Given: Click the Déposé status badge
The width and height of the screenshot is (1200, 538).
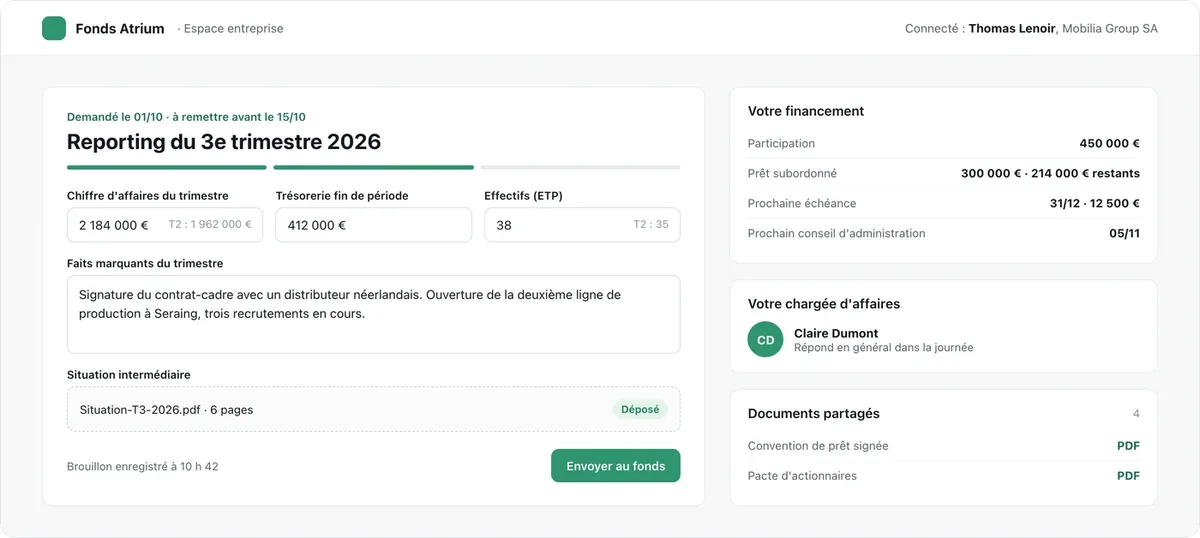Looking at the screenshot, I should pos(640,409).
